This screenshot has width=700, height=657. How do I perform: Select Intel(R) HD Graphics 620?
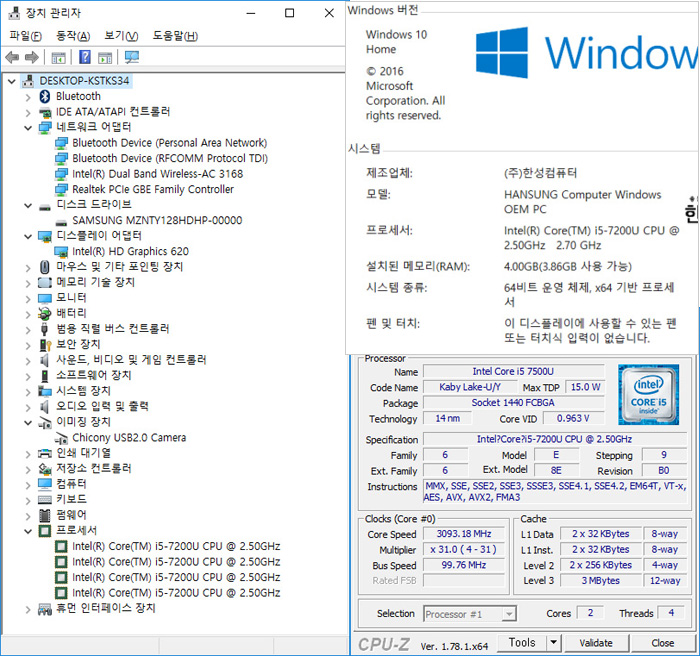130,252
